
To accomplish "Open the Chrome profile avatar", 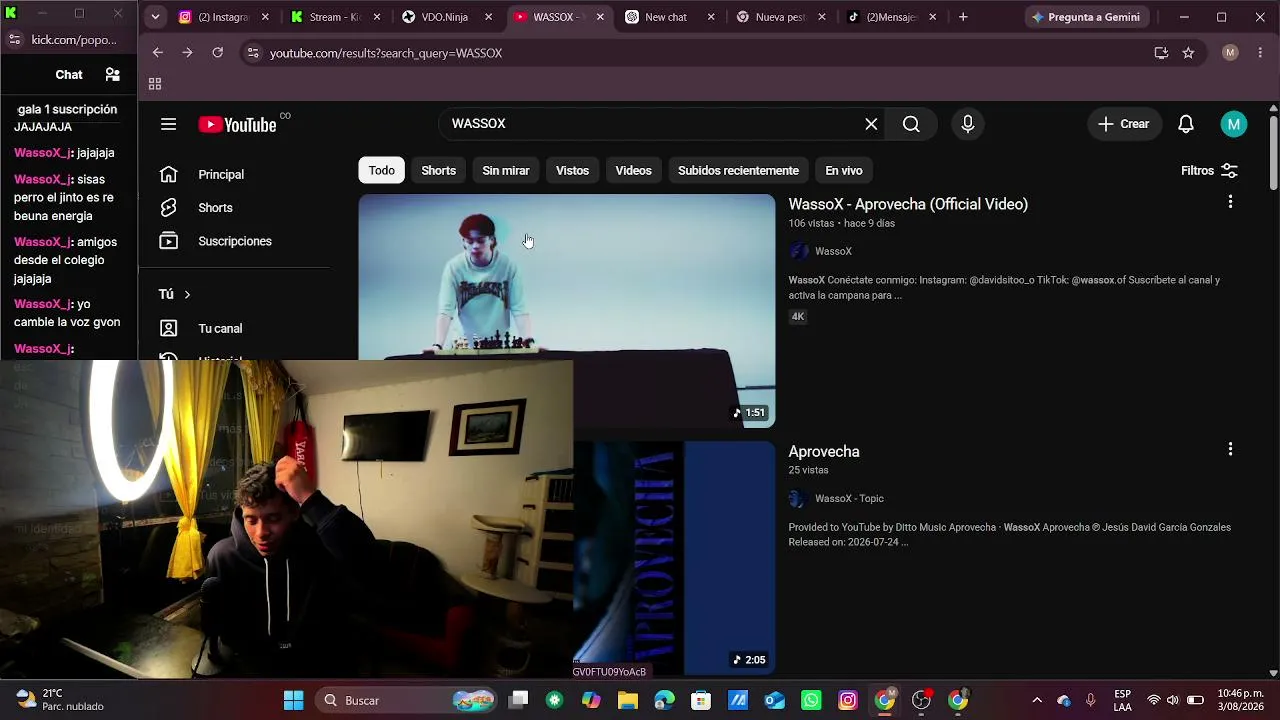I will tap(1230, 53).
